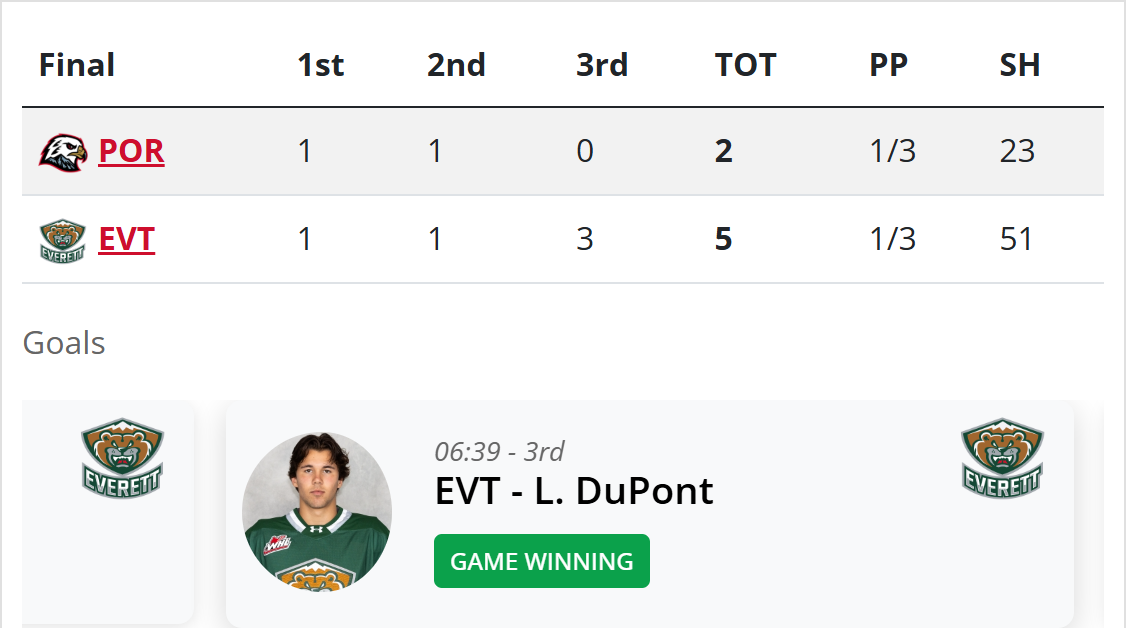Image resolution: width=1126 pixels, height=628 pixels.
Task: Click the SH column header
Action: 1020,65
